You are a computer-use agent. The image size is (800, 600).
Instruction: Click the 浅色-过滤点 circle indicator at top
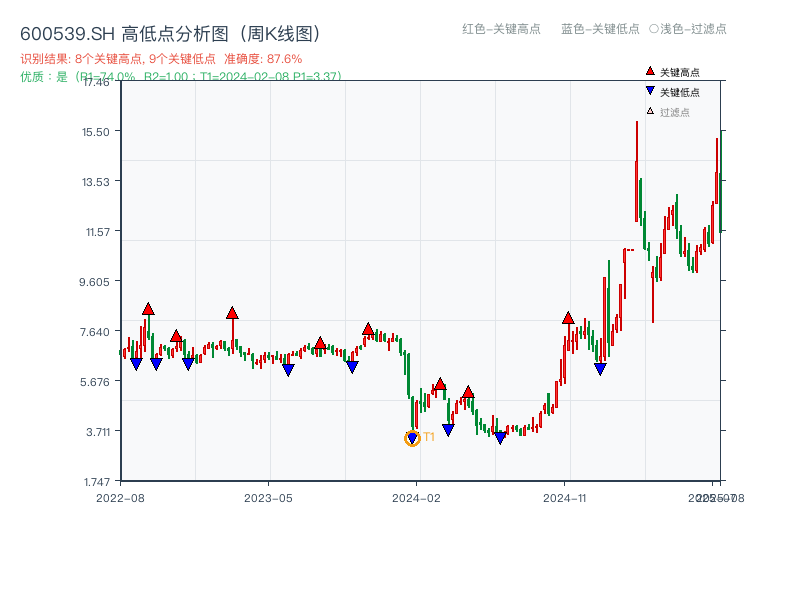click(653, 29)
